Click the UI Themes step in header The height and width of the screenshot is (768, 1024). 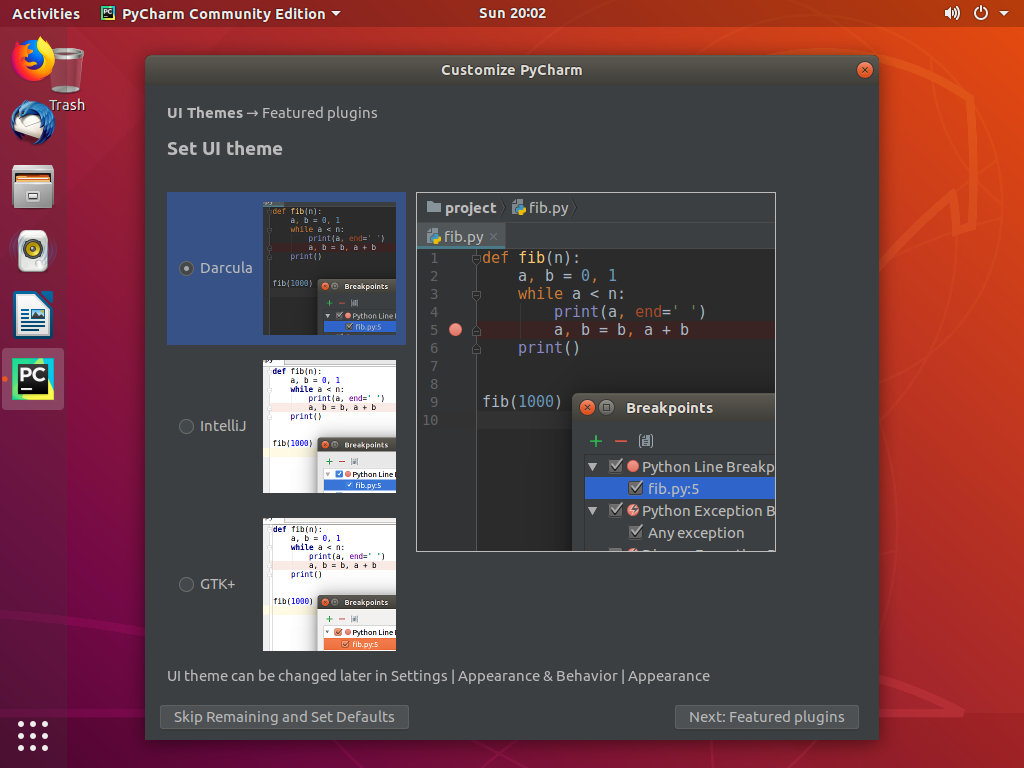tap(204, 113)
